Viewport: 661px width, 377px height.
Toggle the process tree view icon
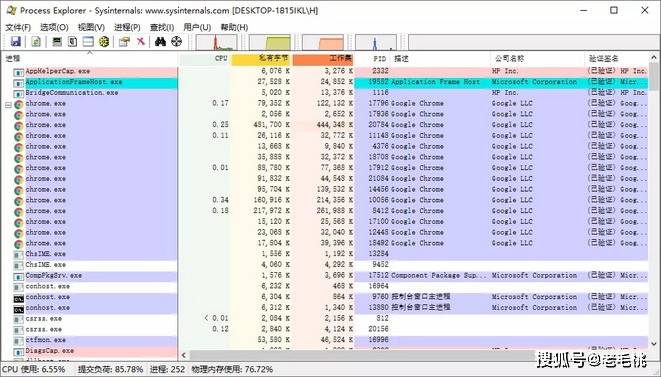tap(73, 41)
